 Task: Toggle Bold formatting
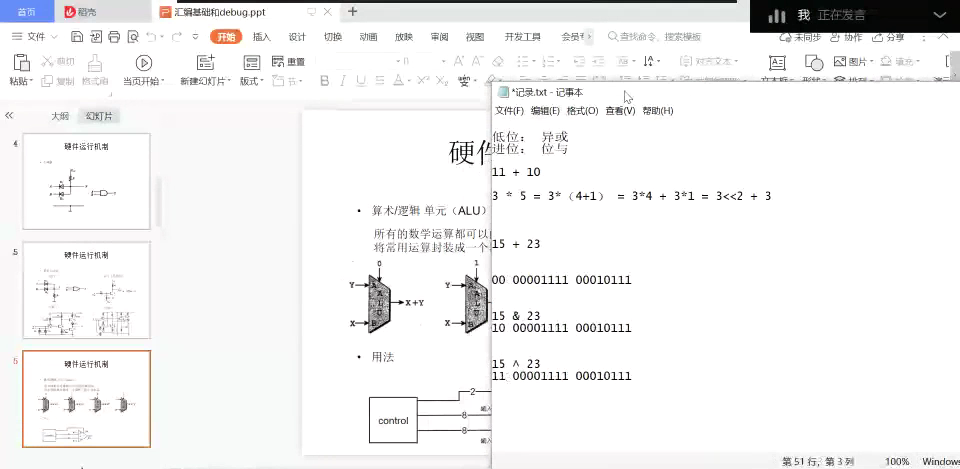[x=324, y=81]
